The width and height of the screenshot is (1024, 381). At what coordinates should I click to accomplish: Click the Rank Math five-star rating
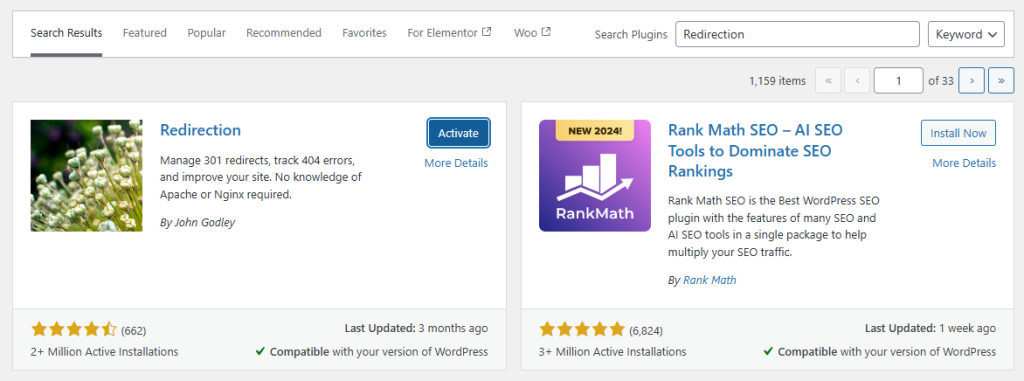click(x=582, y=329)
